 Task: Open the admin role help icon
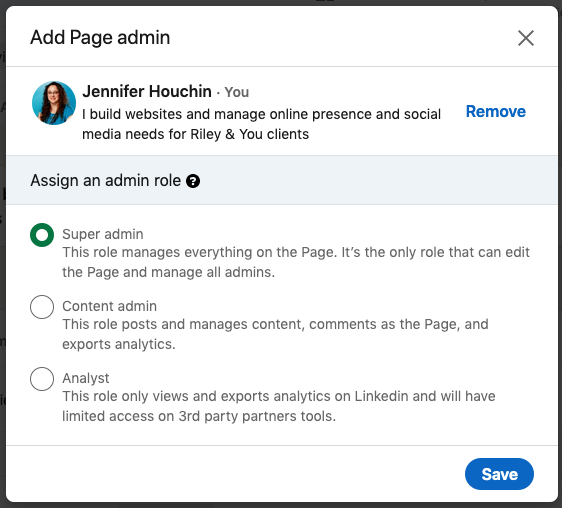(193, 181)
